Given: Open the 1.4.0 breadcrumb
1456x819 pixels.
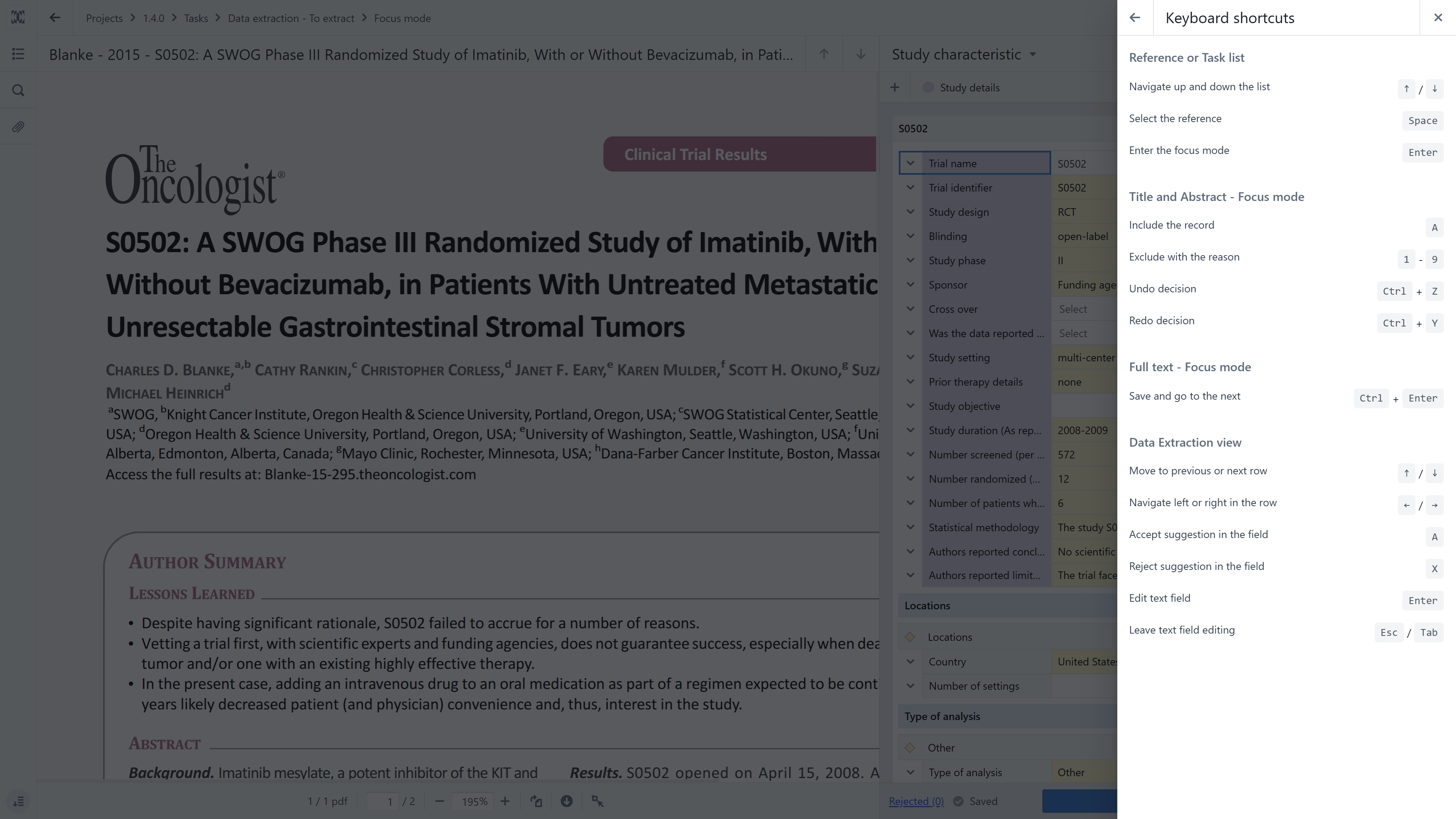Looking at the screenshot, I should 153,18.
